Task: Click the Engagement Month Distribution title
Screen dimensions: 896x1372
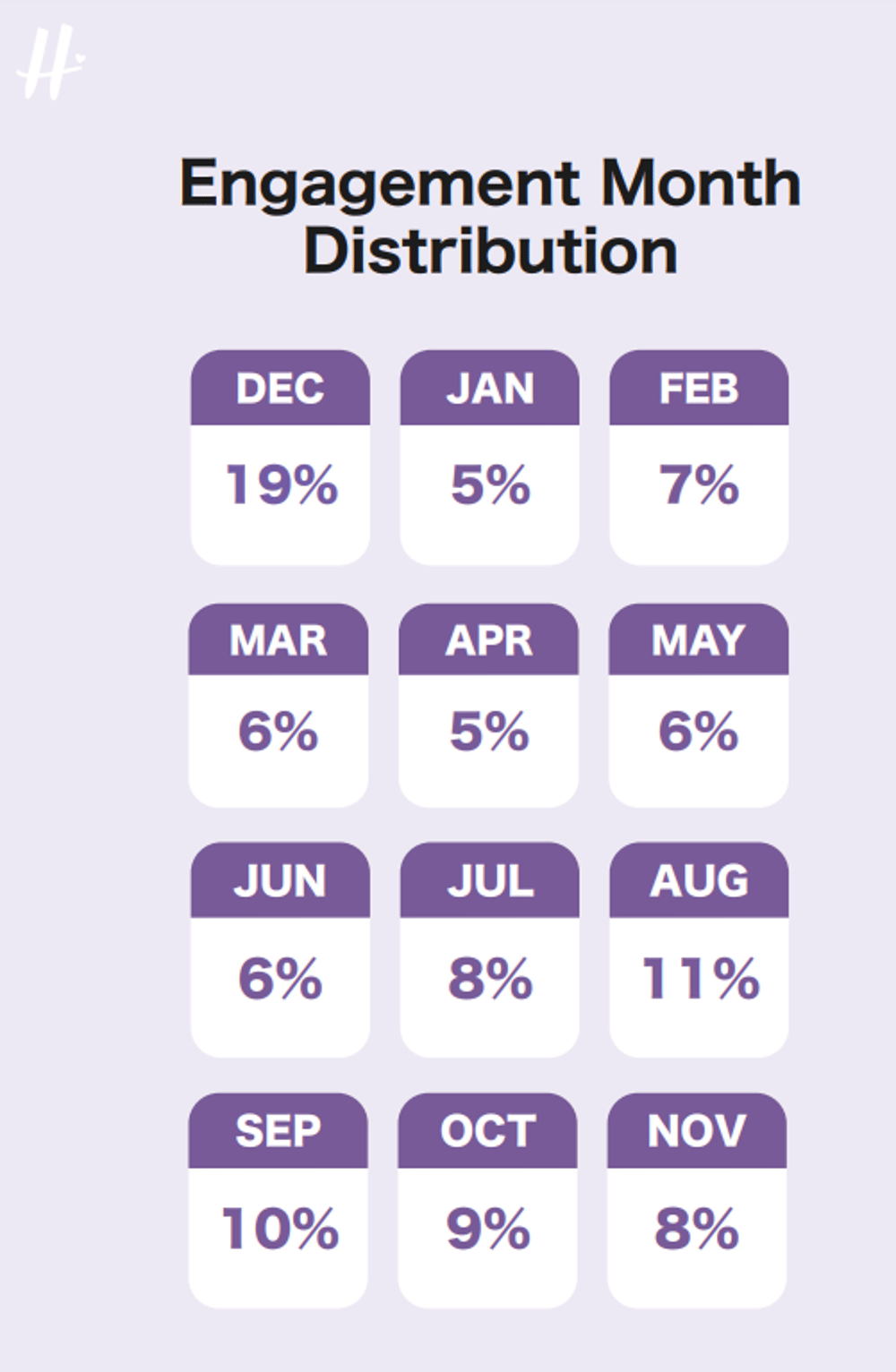Action: (x=490, y=216)
